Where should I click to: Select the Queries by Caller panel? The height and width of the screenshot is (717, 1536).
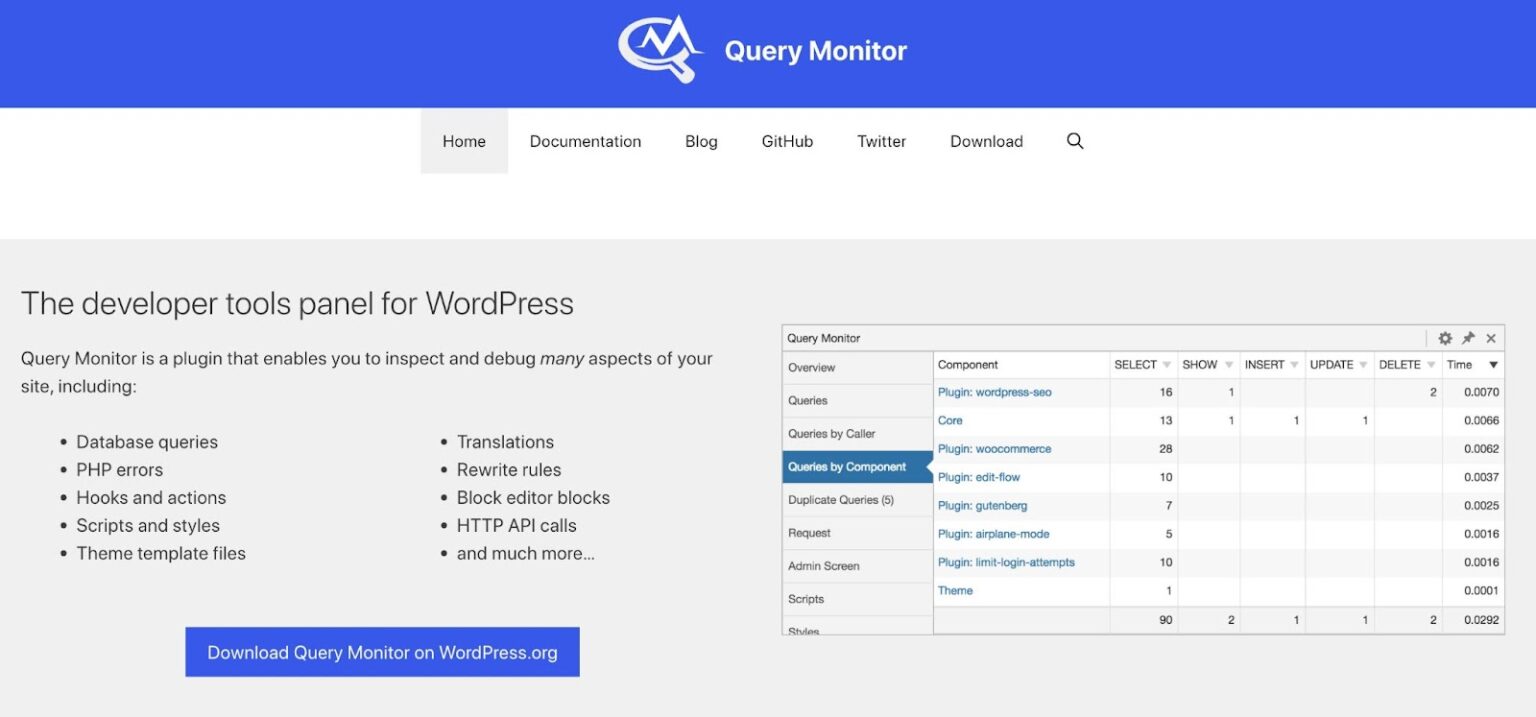[x=830, y=433]
